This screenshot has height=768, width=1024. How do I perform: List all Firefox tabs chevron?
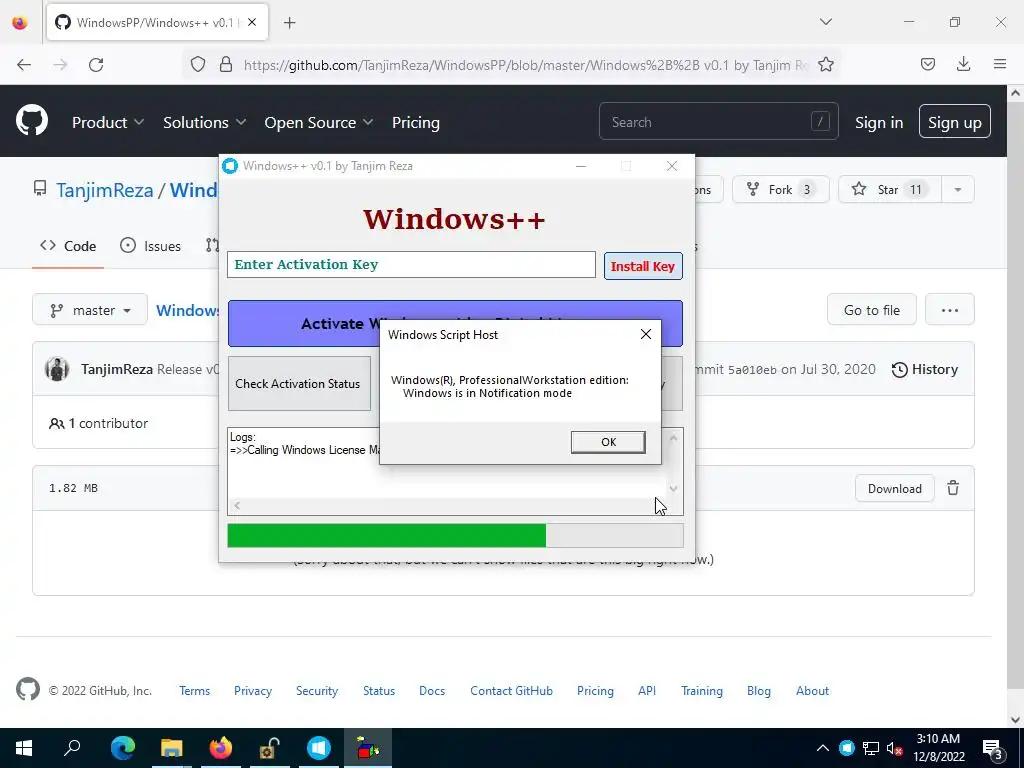[x=825, y=22]
